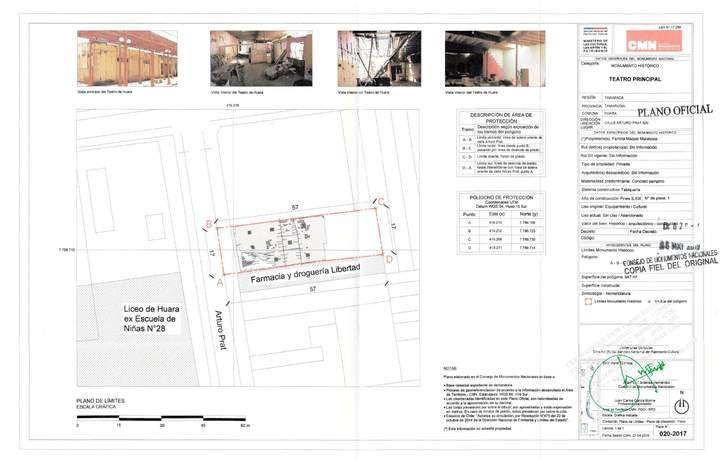This screenshot has width=720, height=461.
Task: Select polygon vertex marker C
Action: click(381, 203)
